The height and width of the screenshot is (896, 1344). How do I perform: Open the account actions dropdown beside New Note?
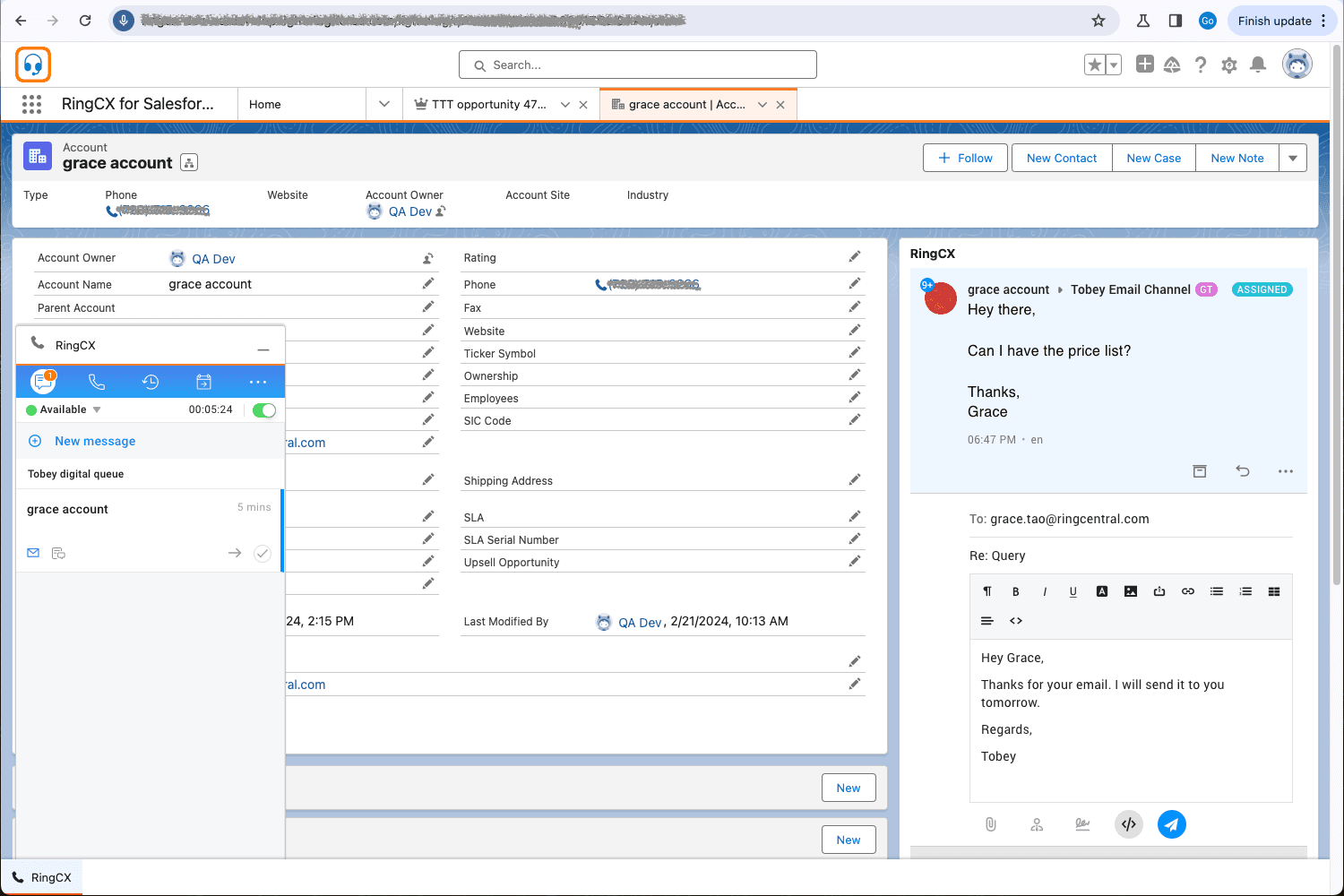pyautogui.click(x=1293, y=158)
